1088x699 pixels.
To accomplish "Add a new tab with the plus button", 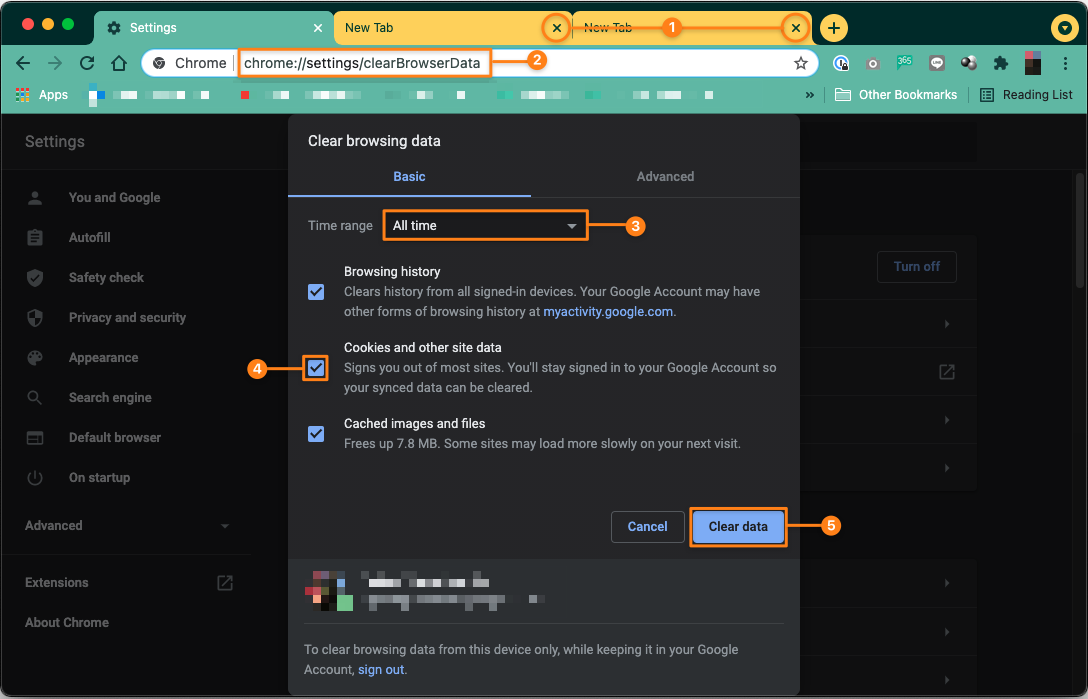I will [x=833, y=28].
